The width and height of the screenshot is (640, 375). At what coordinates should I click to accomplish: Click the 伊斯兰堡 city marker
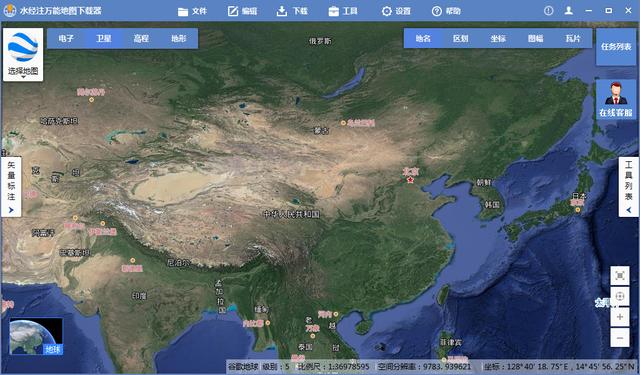point(103,224)
